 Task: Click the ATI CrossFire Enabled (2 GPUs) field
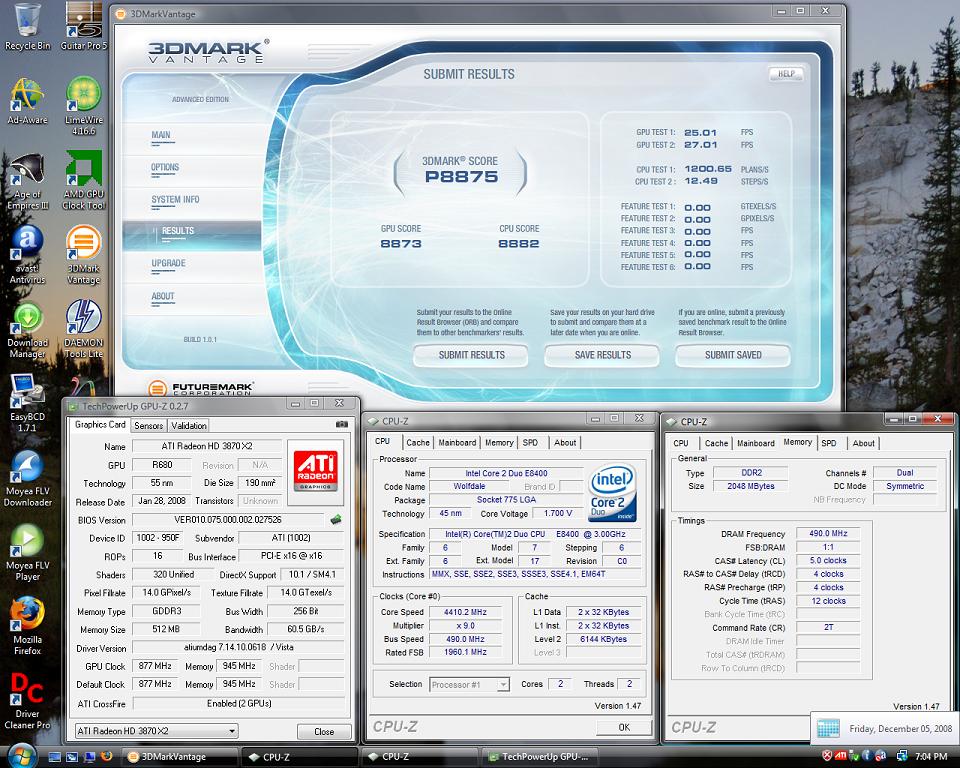238,704
